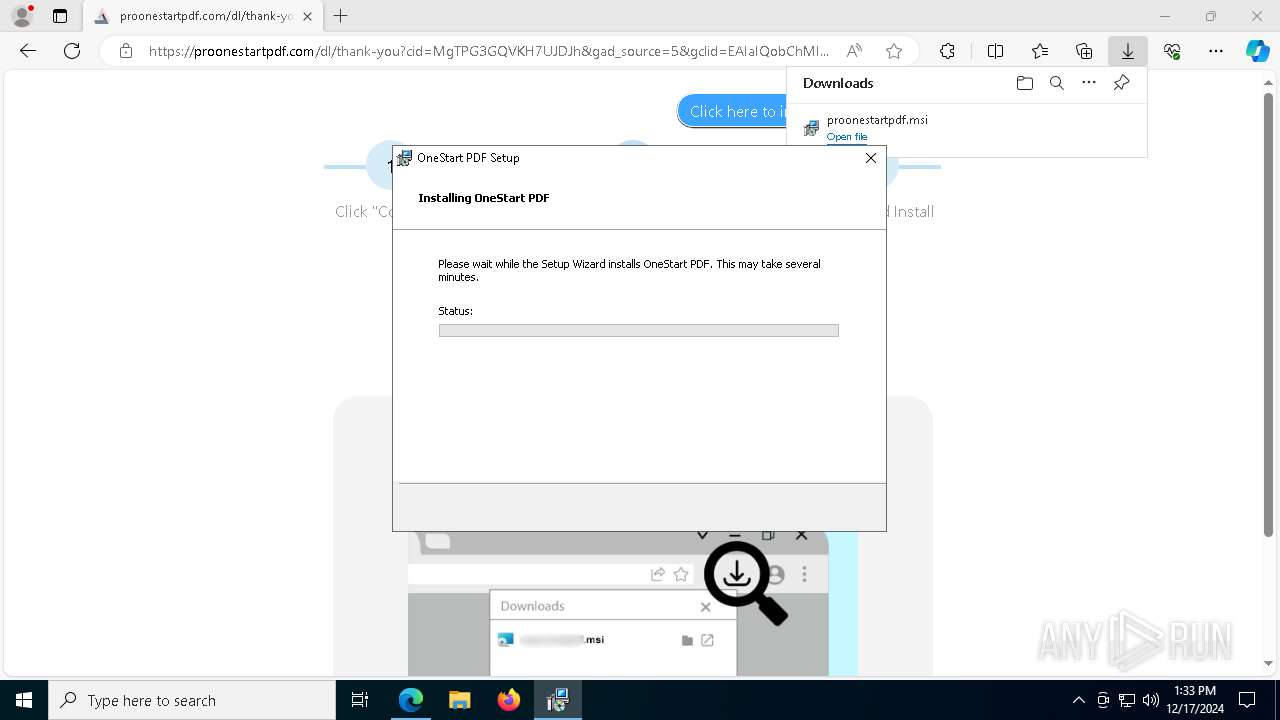Show hidden system tray icons
1280x720 pixels.
[1078, 700]
